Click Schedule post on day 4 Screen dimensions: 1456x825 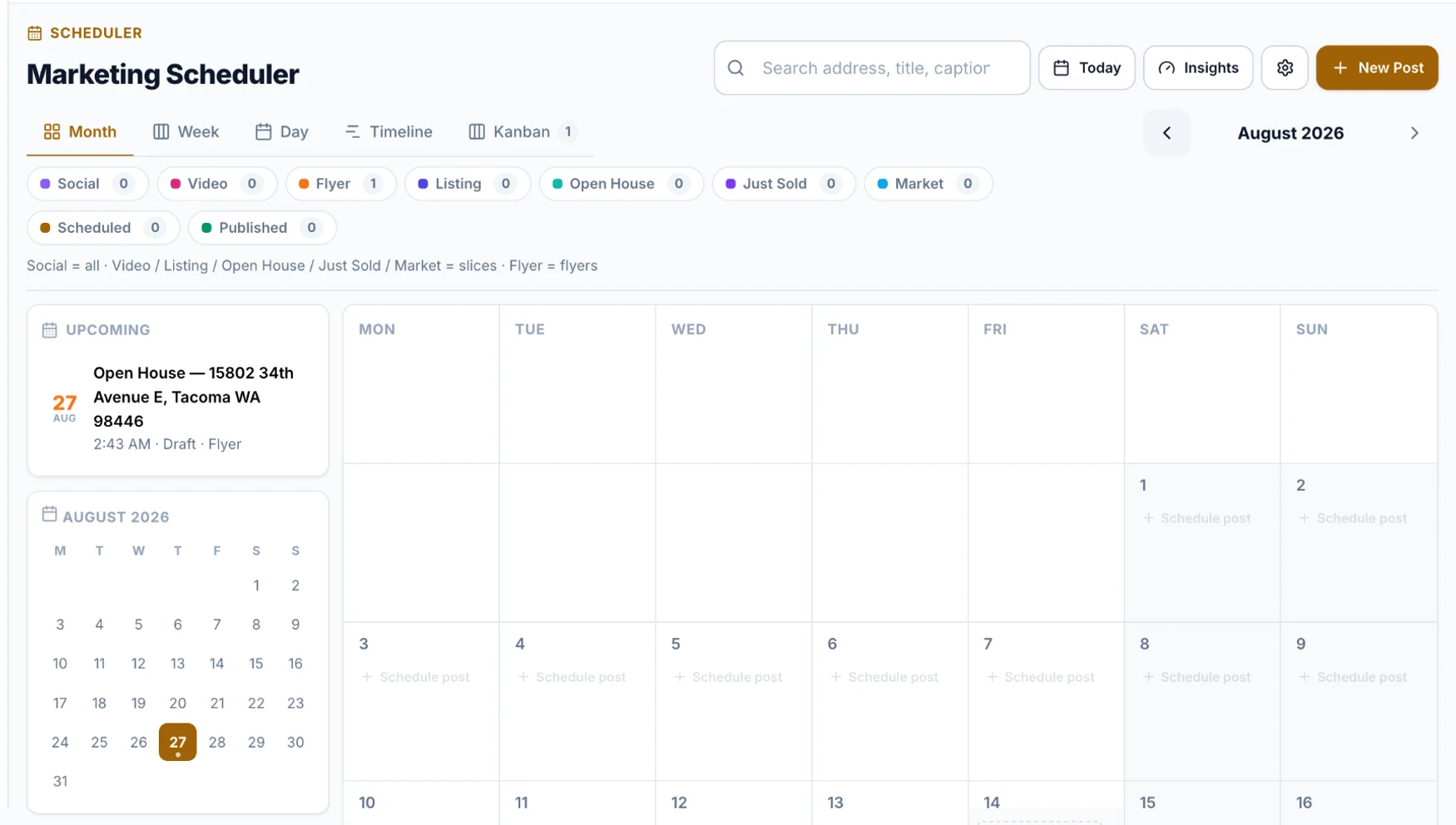pyautogui.click(x=572, y=677)
